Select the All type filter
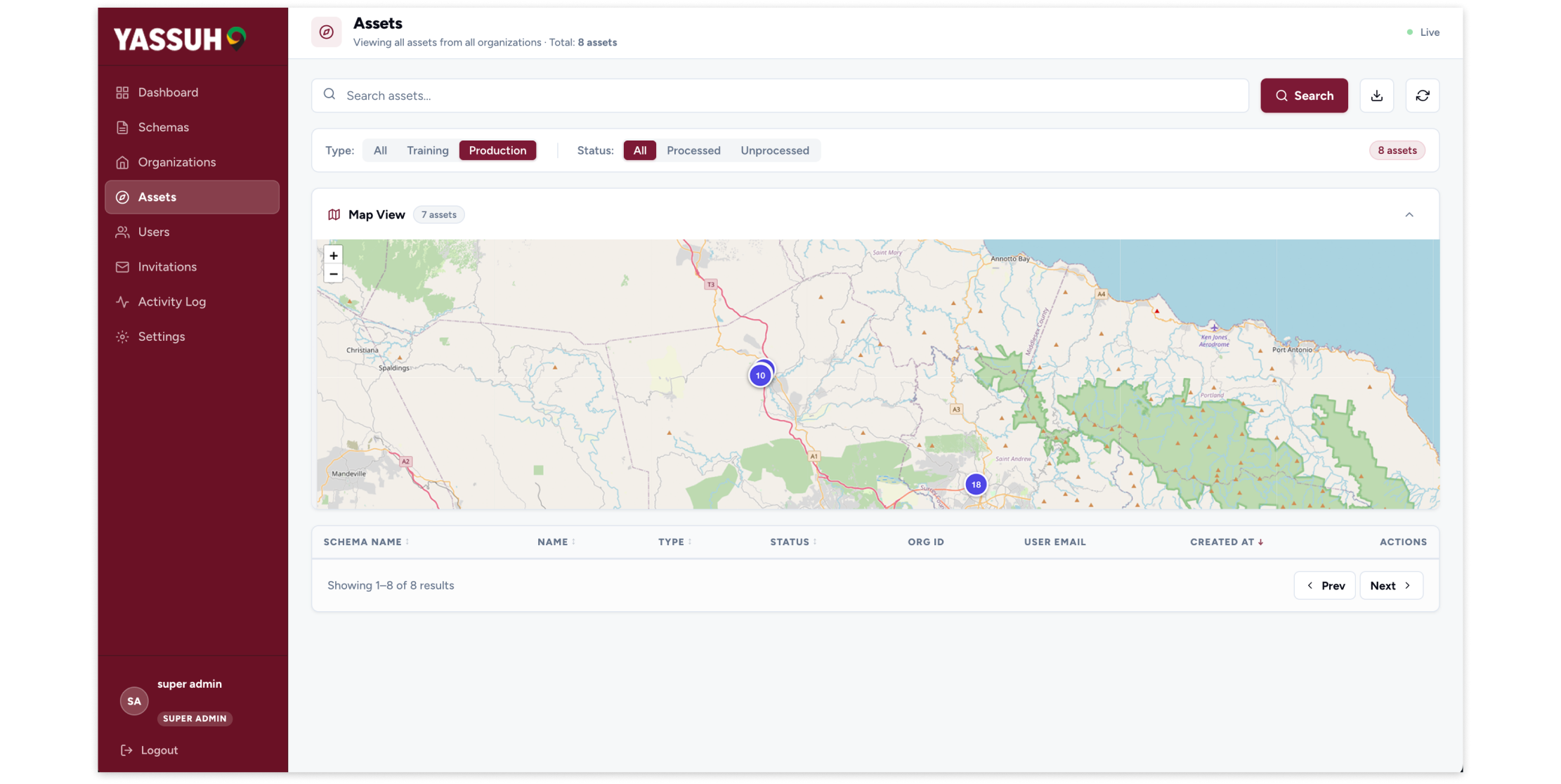Screen dimensions: 1561x784 point(380,150)
